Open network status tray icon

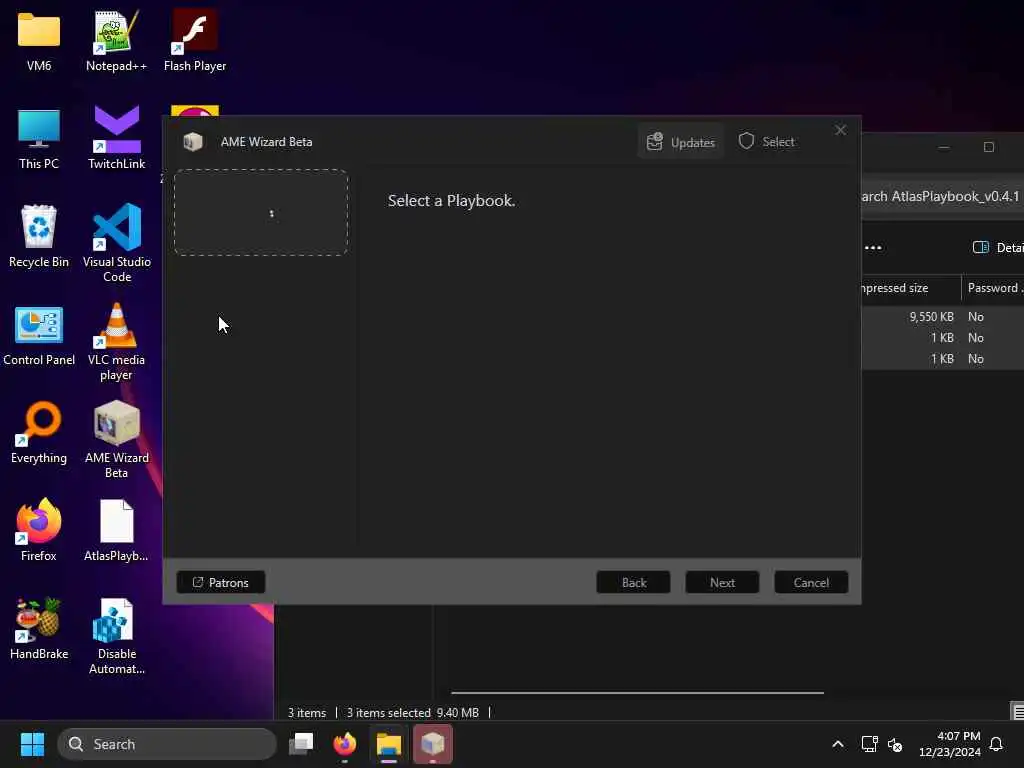coord(869,744)
